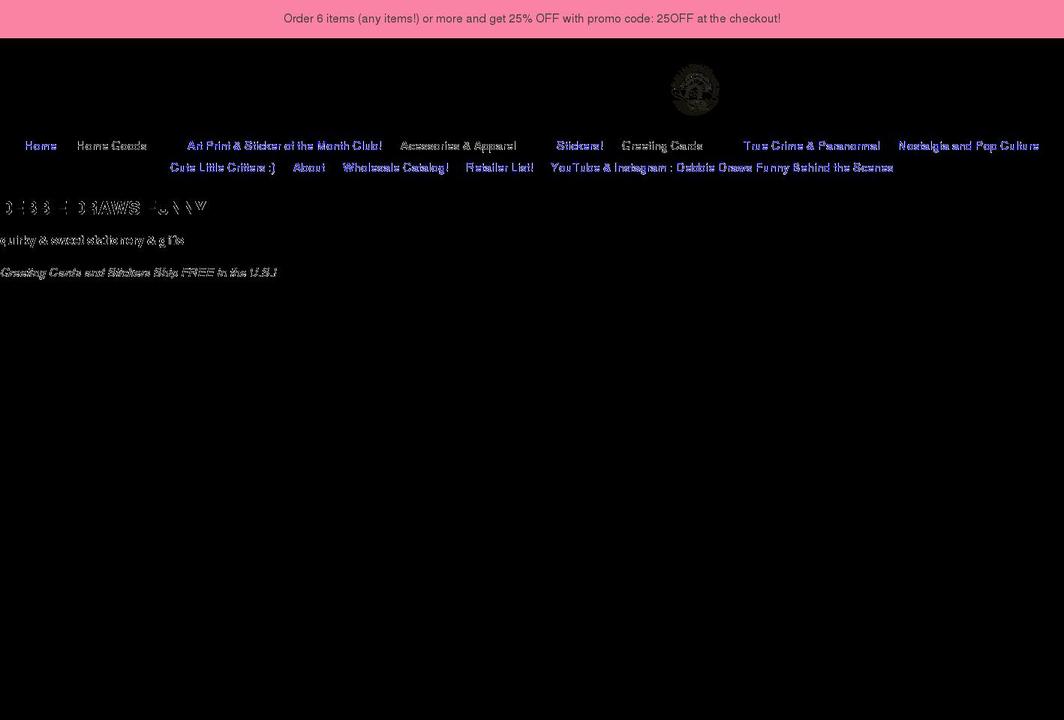Image resolution: width=1064 pixels, height=720 pixels.
Task: Click the quirky & sweet stationery tagline
Action: (92, 240)
